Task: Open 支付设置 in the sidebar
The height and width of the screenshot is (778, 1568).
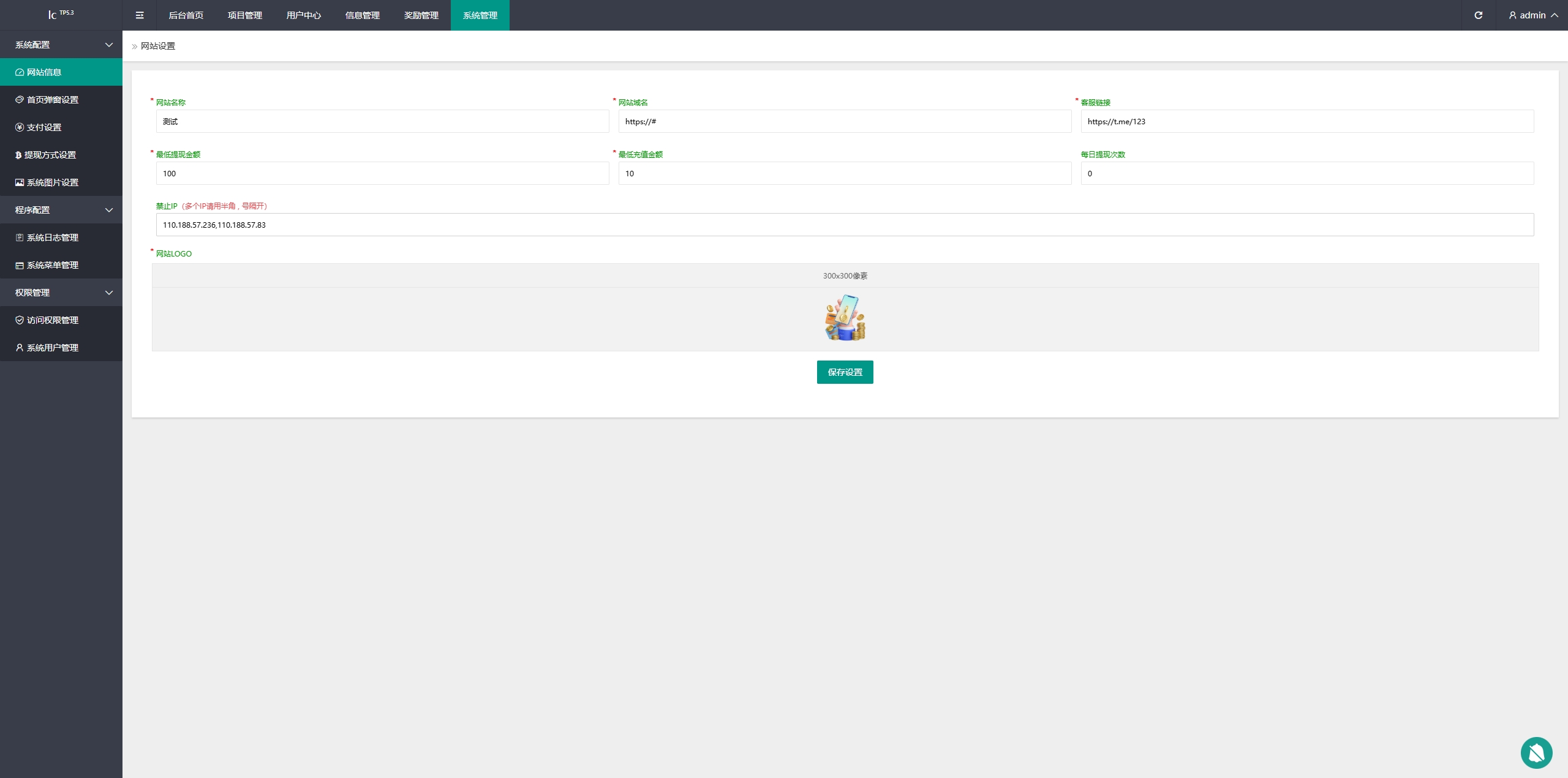Action: tap(61, 127)
